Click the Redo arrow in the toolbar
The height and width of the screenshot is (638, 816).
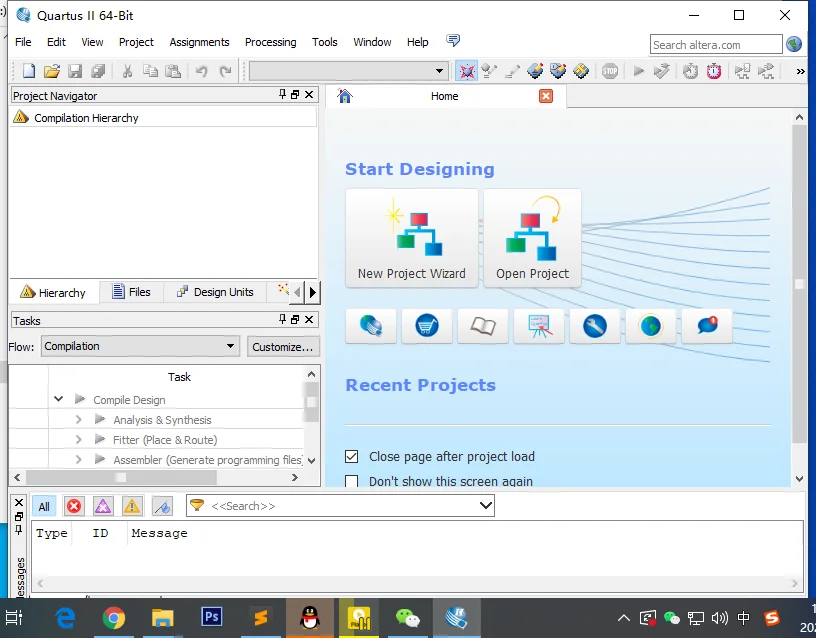click(x=225, y=71)
